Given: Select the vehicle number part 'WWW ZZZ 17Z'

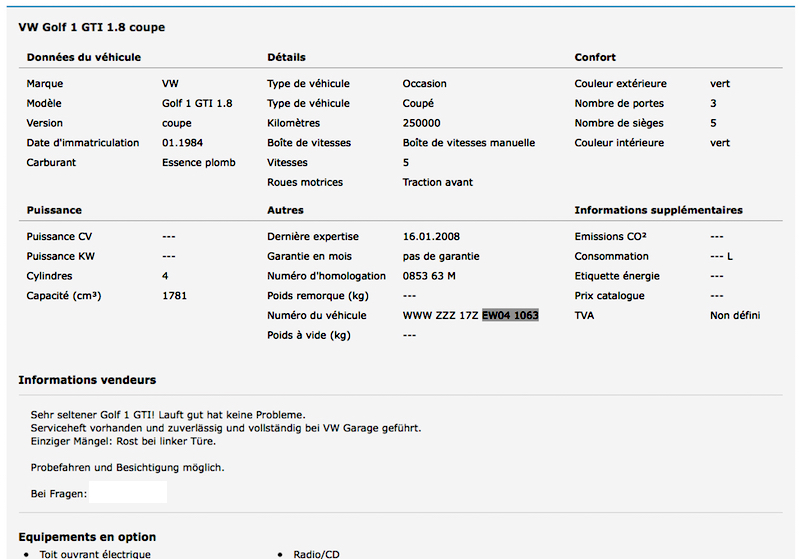Looking at the screenshot, I should click(440, 316).
